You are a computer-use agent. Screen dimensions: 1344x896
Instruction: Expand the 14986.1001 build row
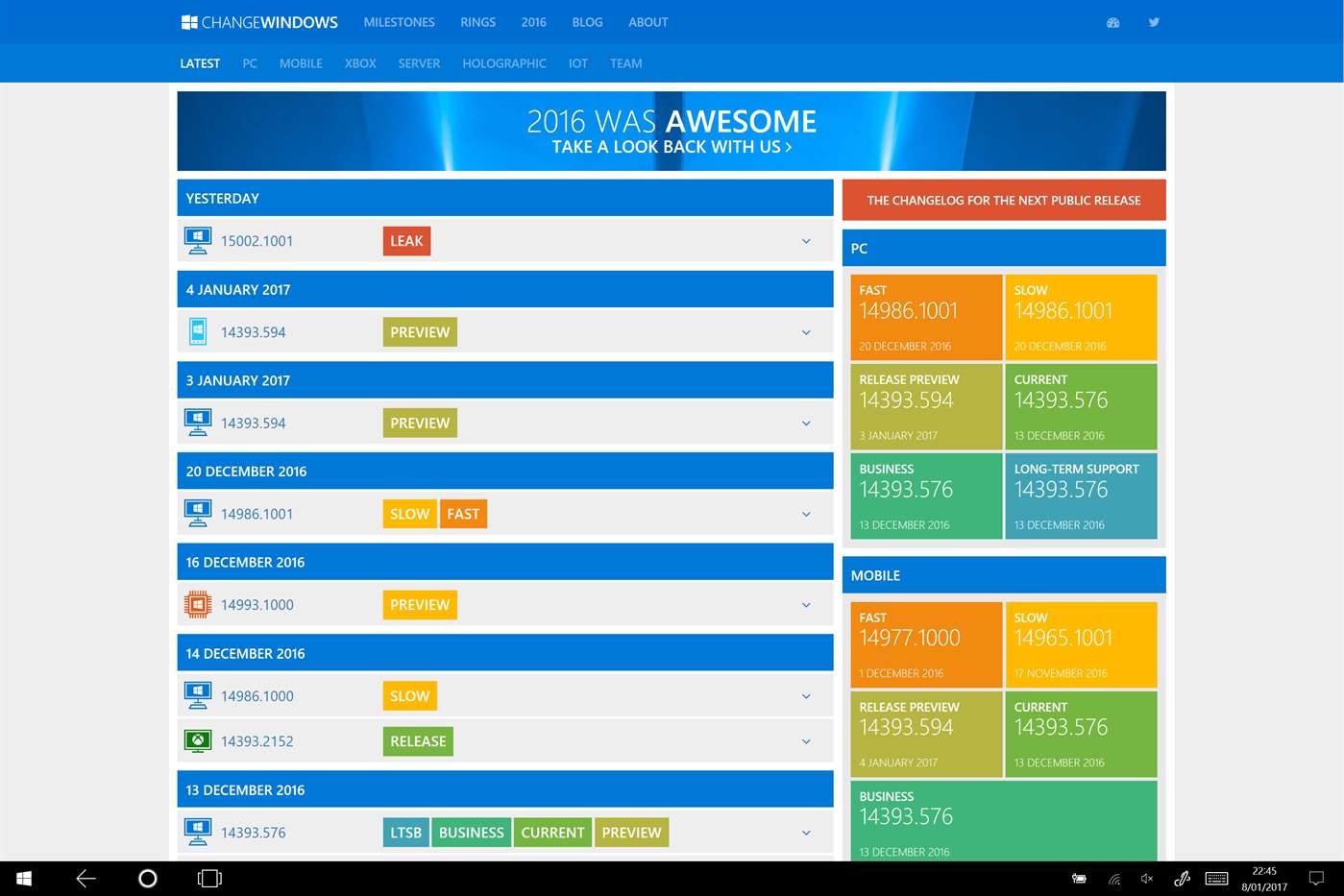(806, 514)
